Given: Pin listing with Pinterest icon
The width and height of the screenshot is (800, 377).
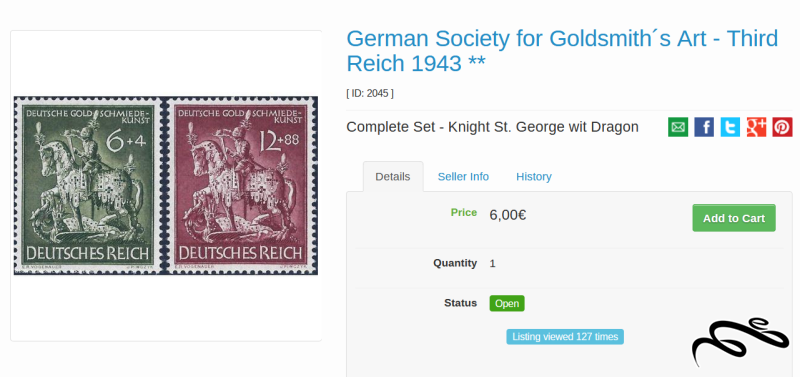Looking at the screenshot, I should [x=782, y=127].
